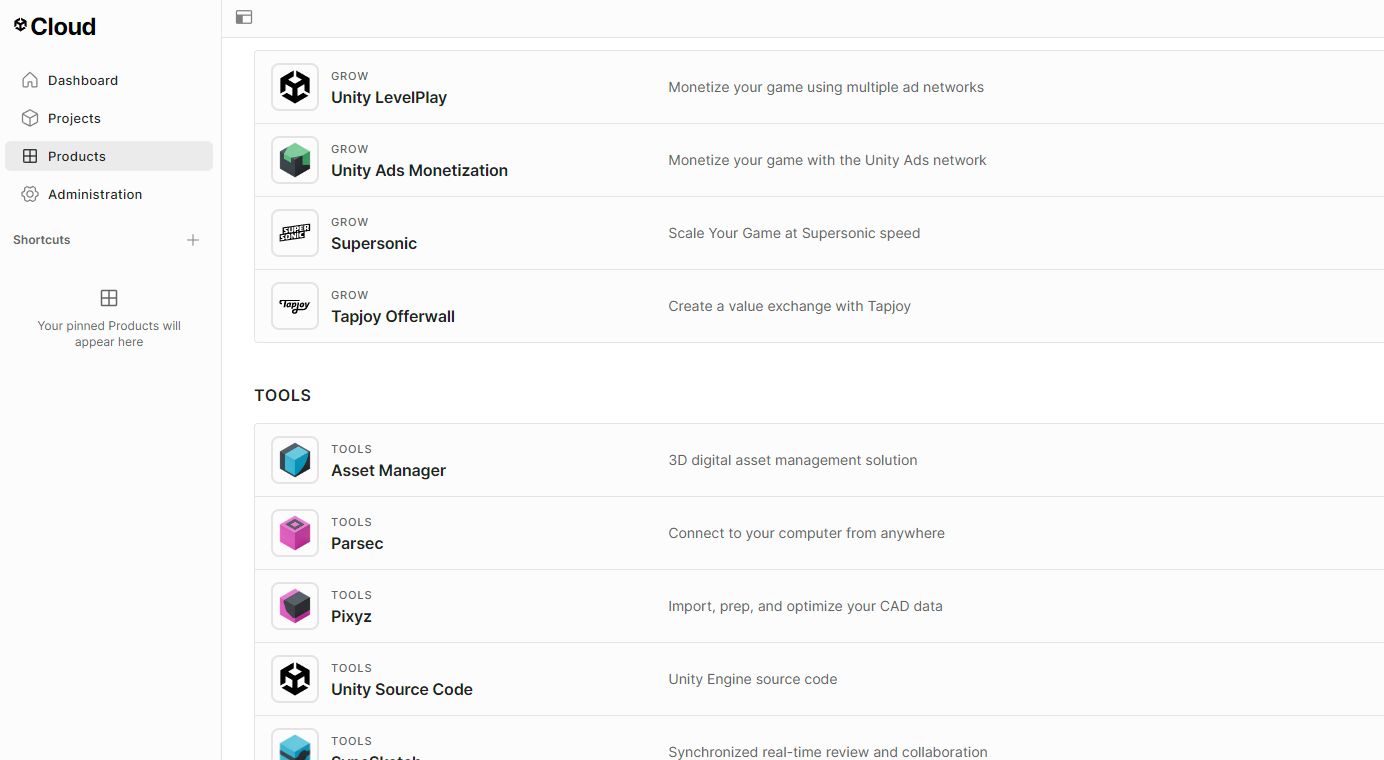The height and width of the screenshot is (760, 1384).
Task: Click 'Your pinned Products will appear here'
Action: [x=109, y=334]
